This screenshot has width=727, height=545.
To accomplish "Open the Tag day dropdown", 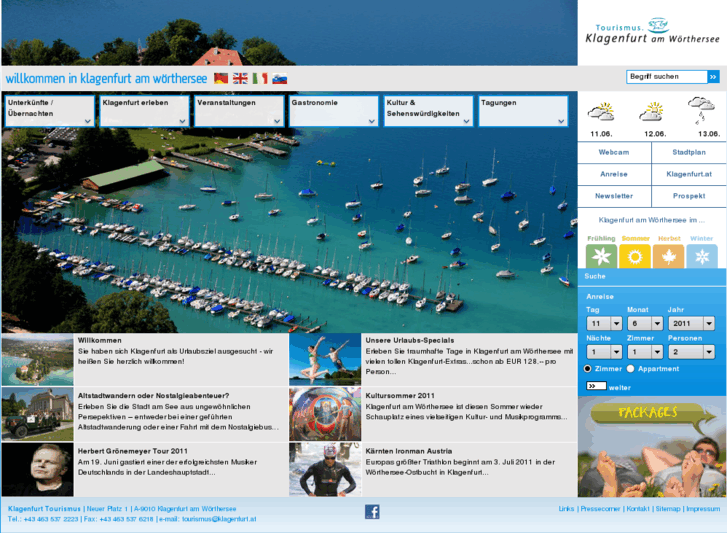I will (604, 323).
